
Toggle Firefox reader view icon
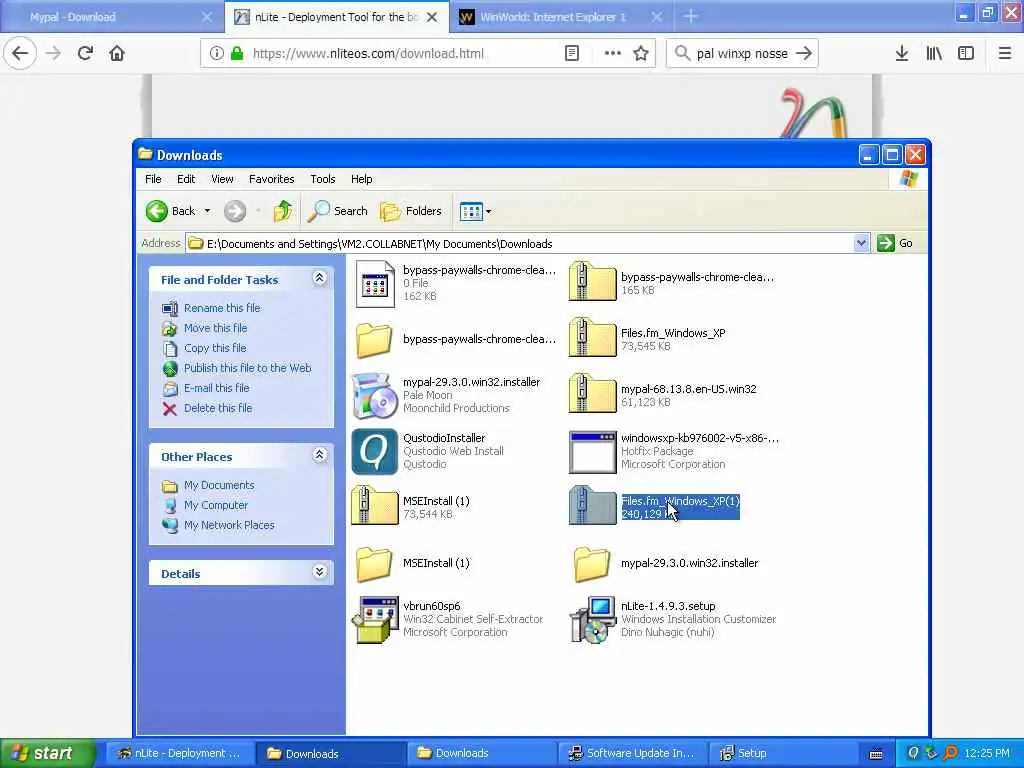[x=571, y=53]
